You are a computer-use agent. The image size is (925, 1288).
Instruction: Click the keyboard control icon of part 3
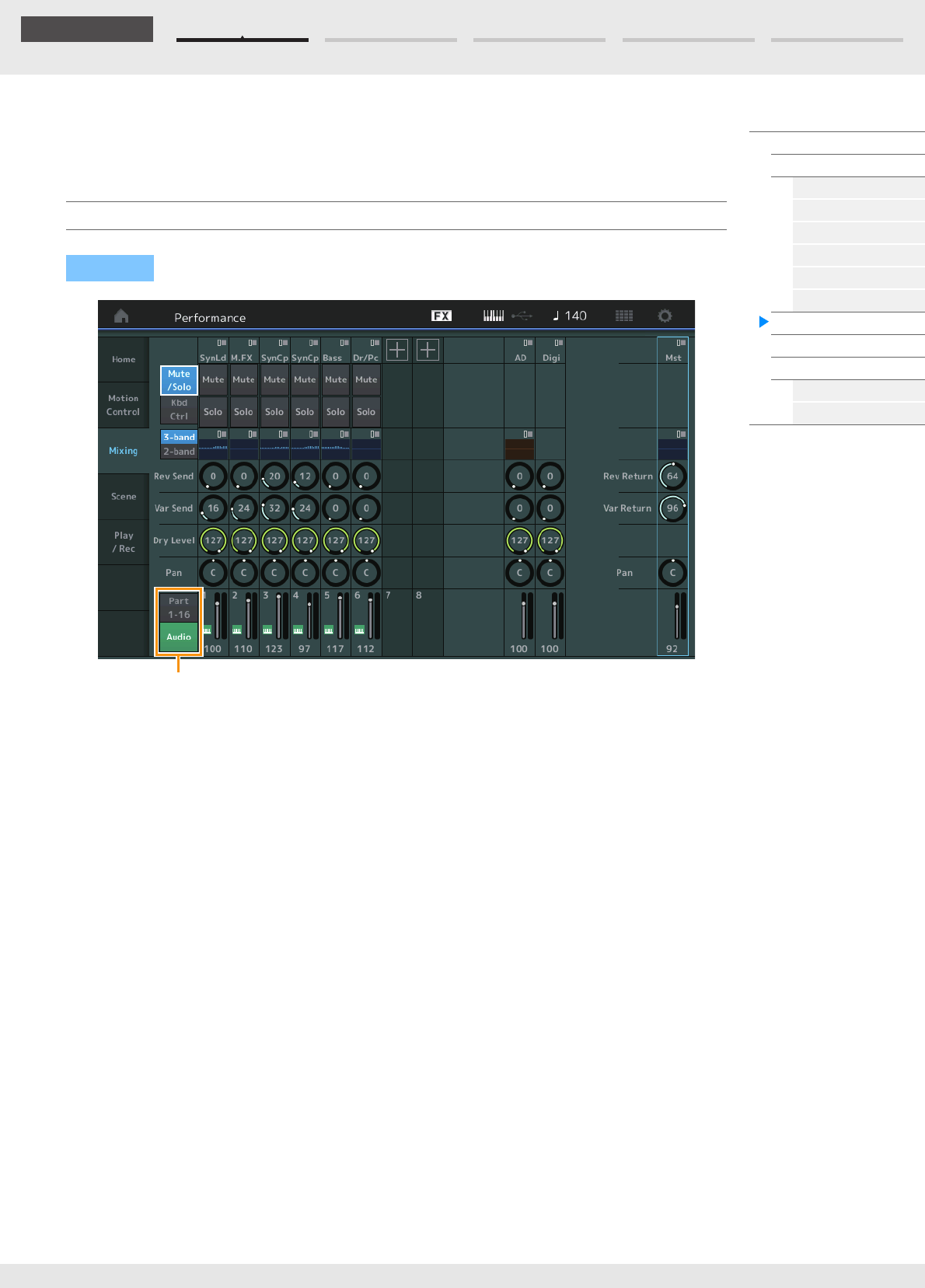point(267,630)
